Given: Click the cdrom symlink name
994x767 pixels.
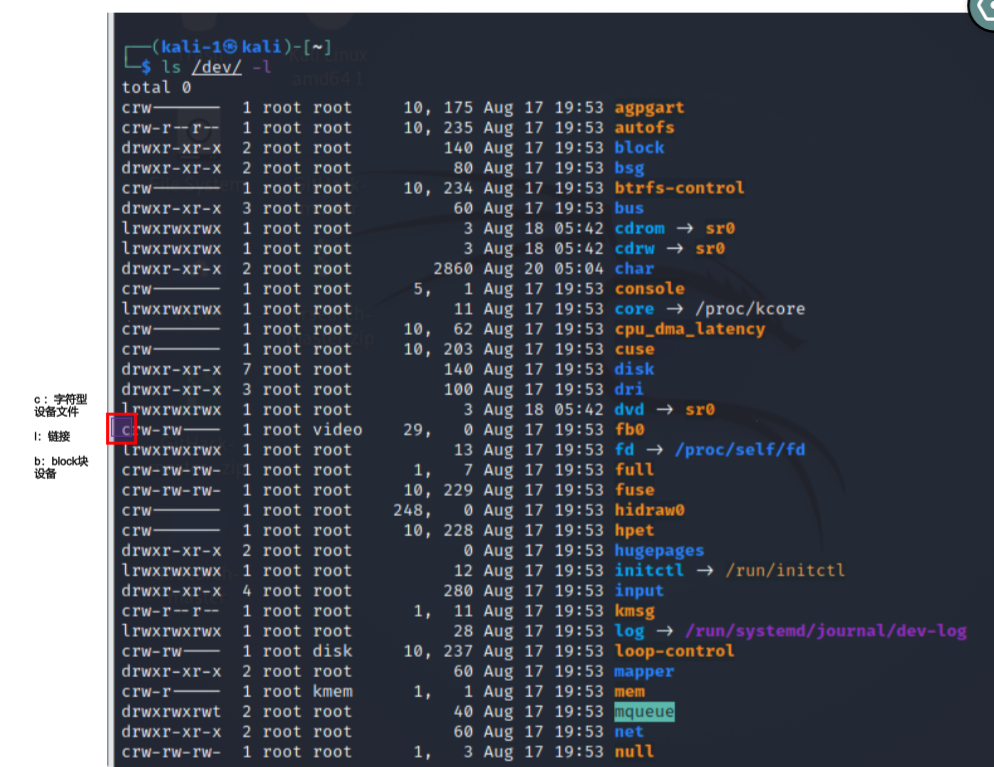Looking at the screenshot, I should 640,228.
